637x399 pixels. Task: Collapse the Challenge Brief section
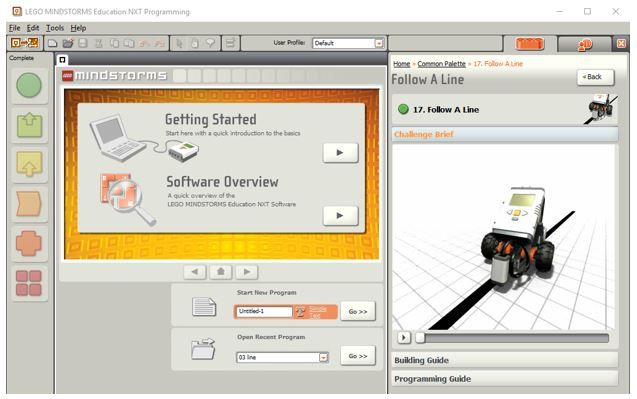[505, 134]
